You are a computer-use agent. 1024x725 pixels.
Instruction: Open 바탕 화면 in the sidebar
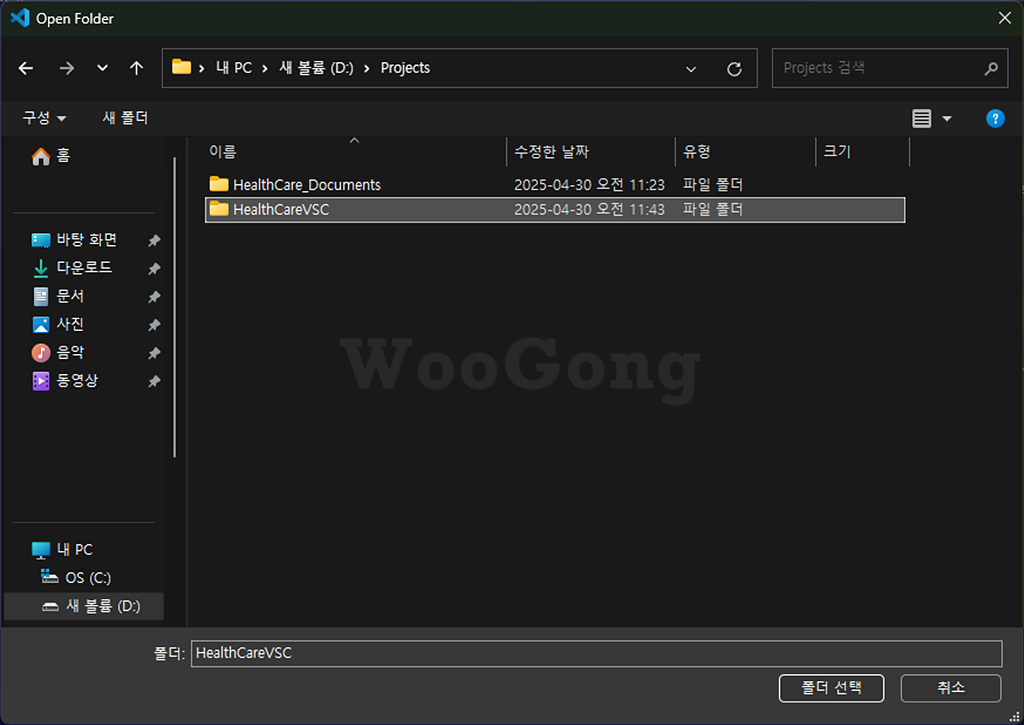point(74,240)
